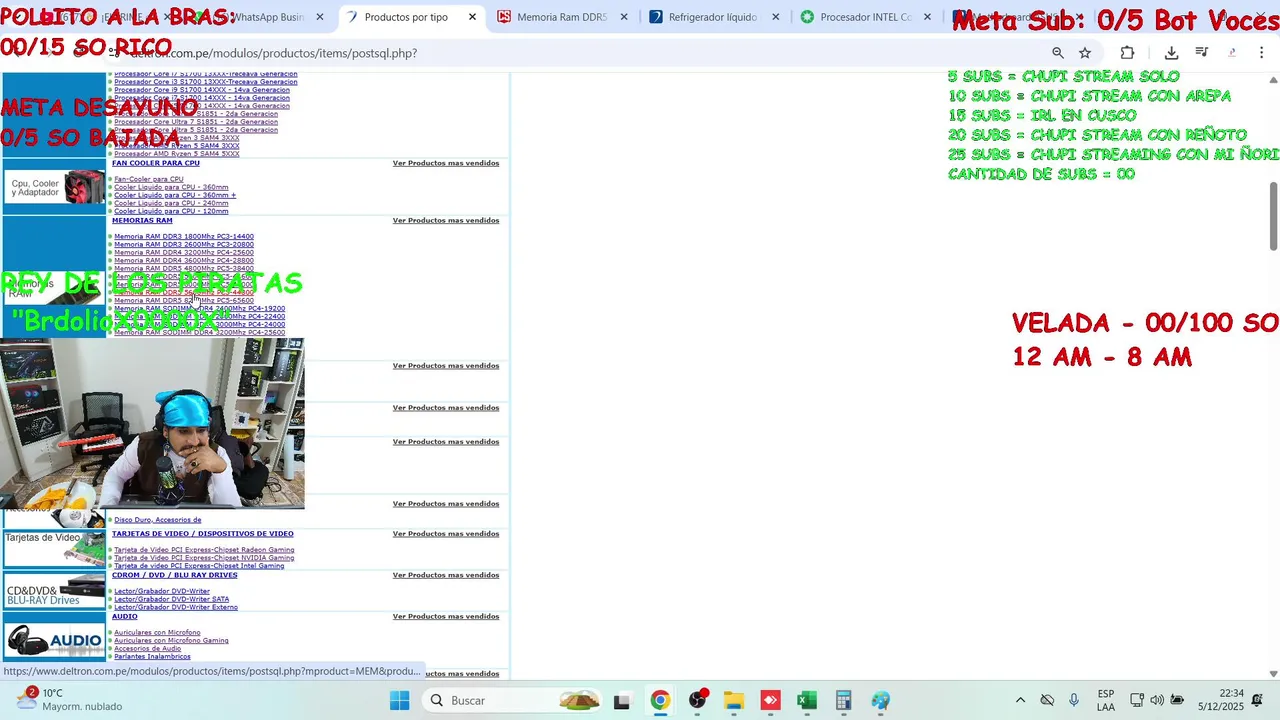The width and height of the screenshot is (1280, 720).
Task: Open Excel from the taskbar
Action: 807,700
